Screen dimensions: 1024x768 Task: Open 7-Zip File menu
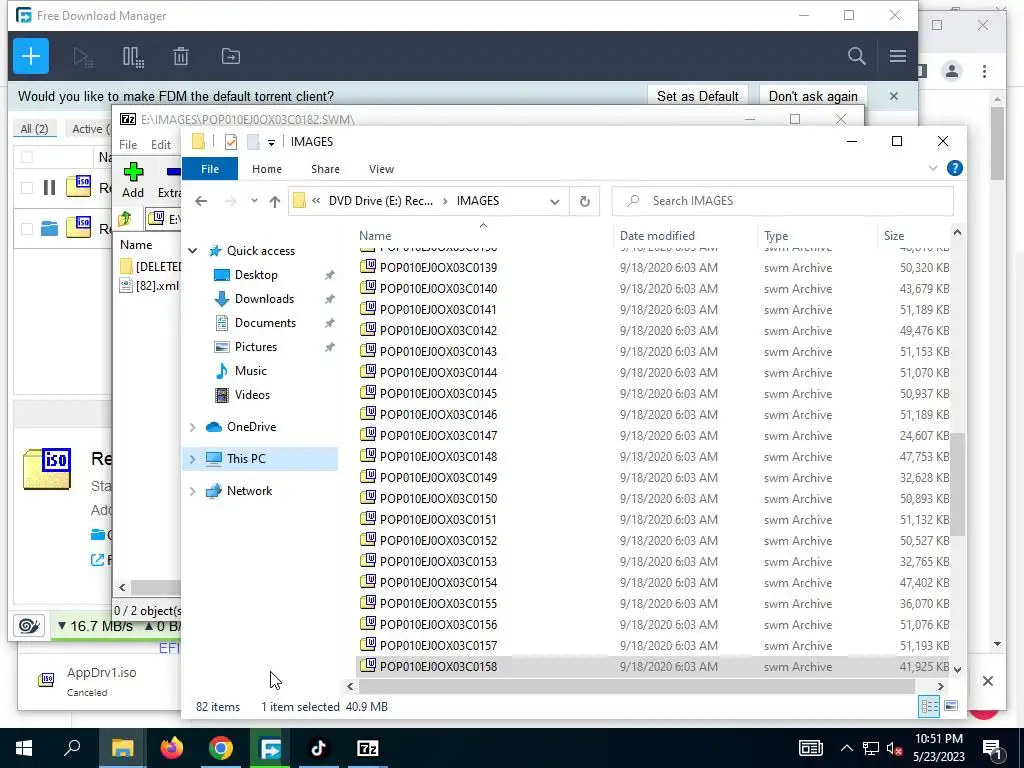pyautogui.click(x=128, y=144)
